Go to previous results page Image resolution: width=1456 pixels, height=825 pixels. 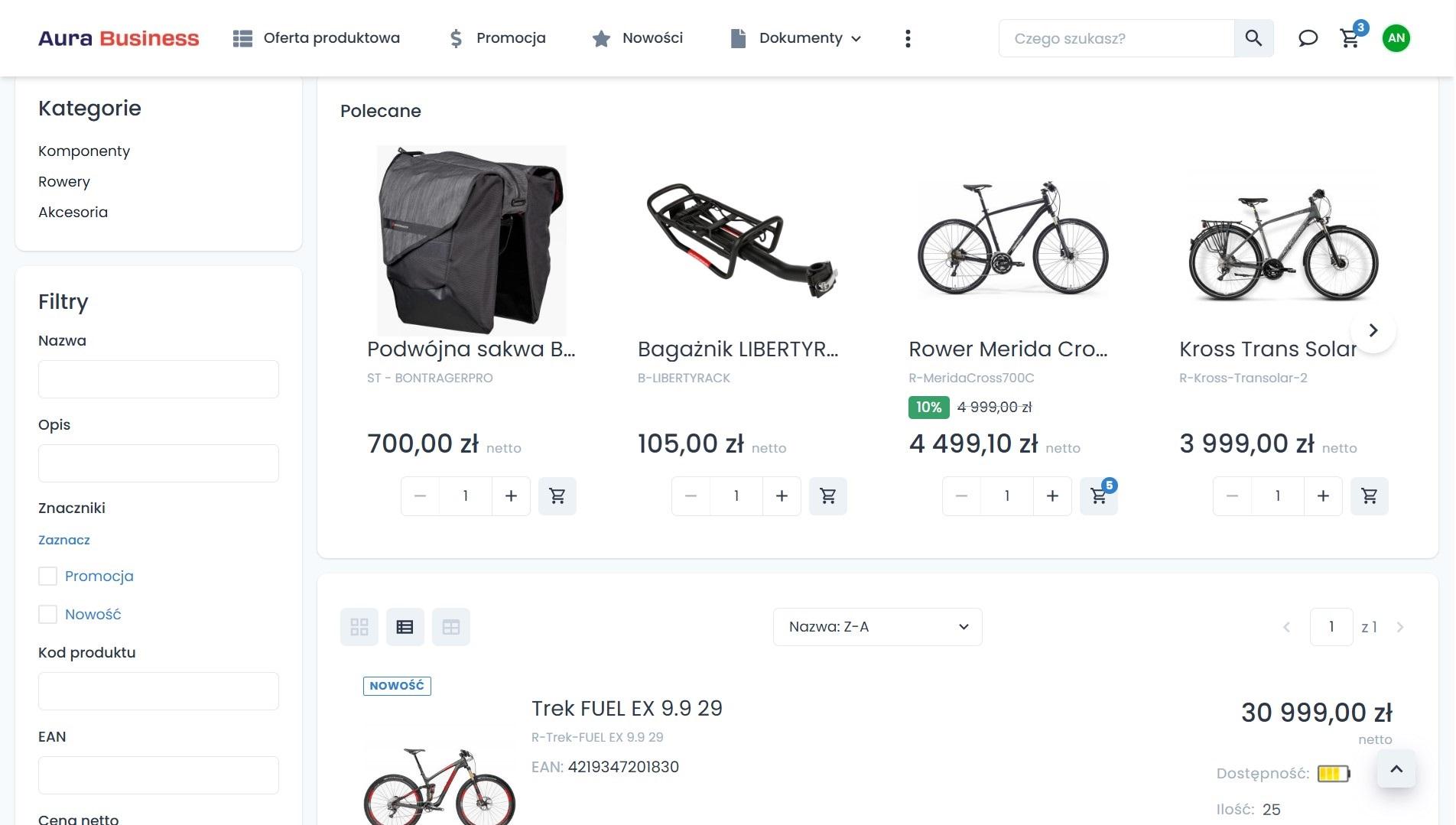point(1287,627)
